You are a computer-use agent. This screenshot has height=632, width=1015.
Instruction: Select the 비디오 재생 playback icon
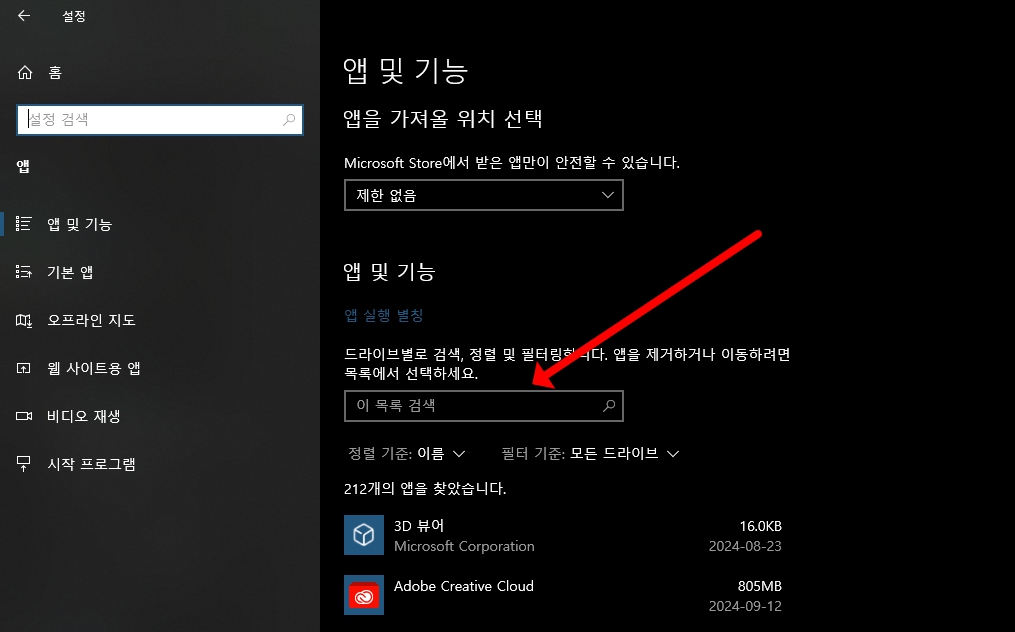(x=22, y=416)
